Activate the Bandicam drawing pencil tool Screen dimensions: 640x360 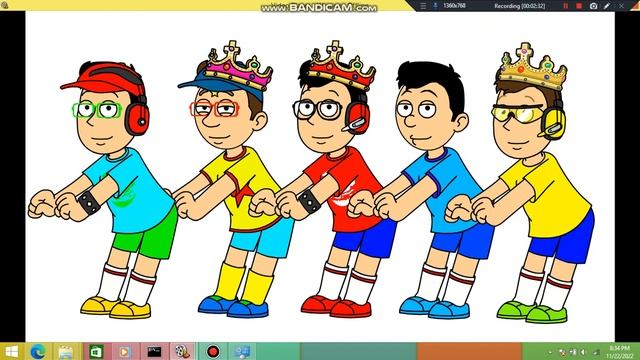coord(607,6)
